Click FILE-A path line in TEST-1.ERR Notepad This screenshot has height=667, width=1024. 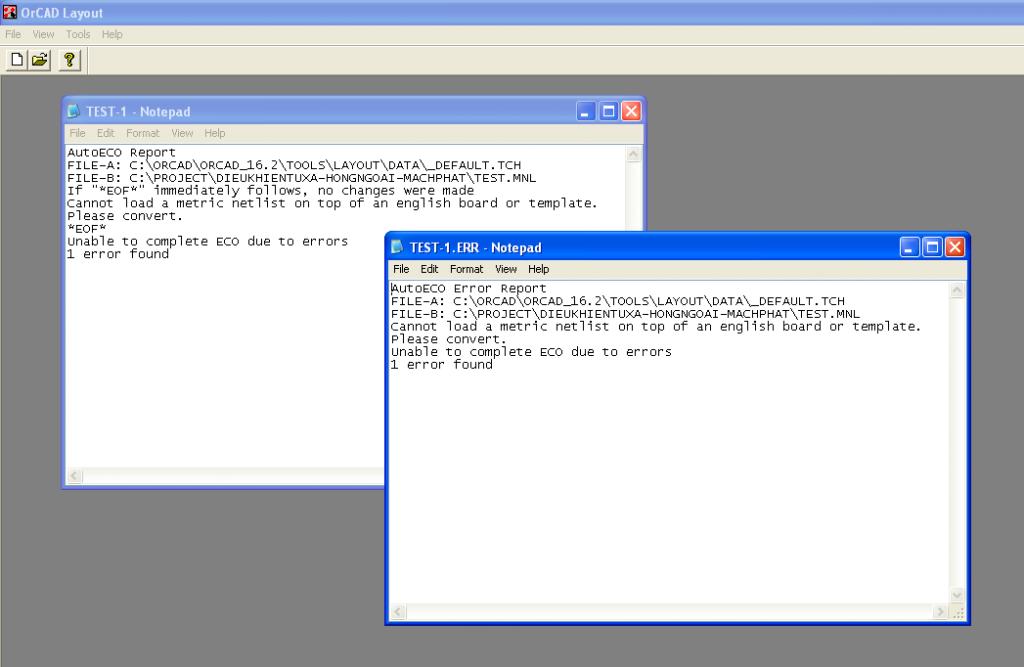click(618, 301)
